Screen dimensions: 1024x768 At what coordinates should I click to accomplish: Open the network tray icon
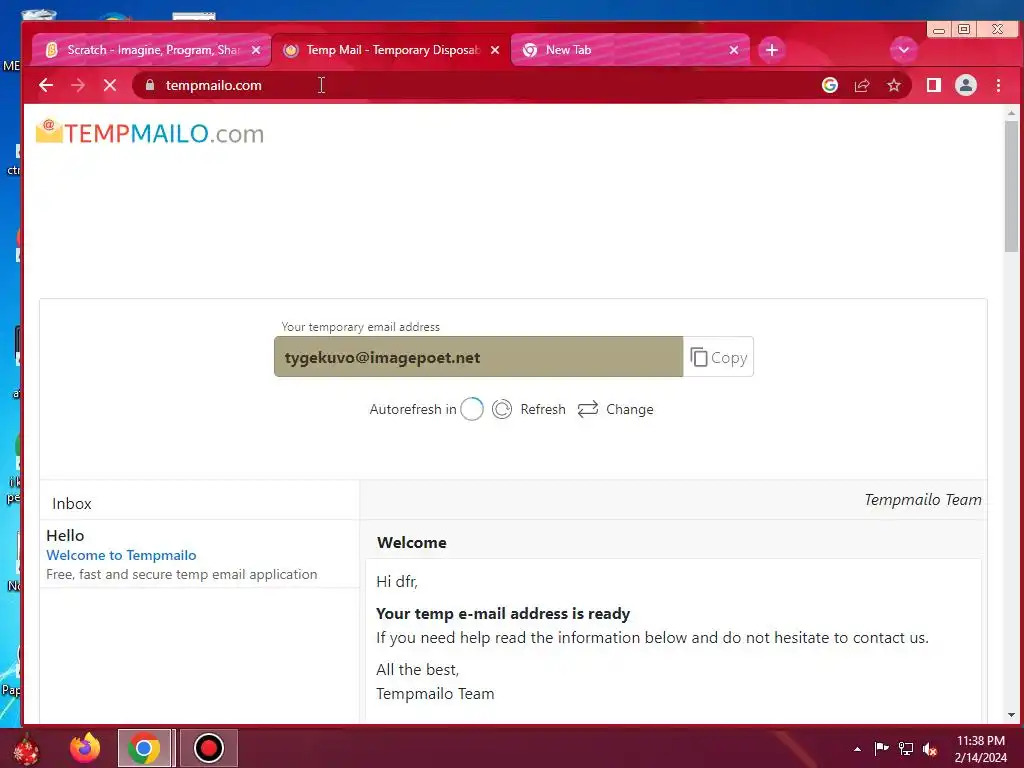(906, 748)
